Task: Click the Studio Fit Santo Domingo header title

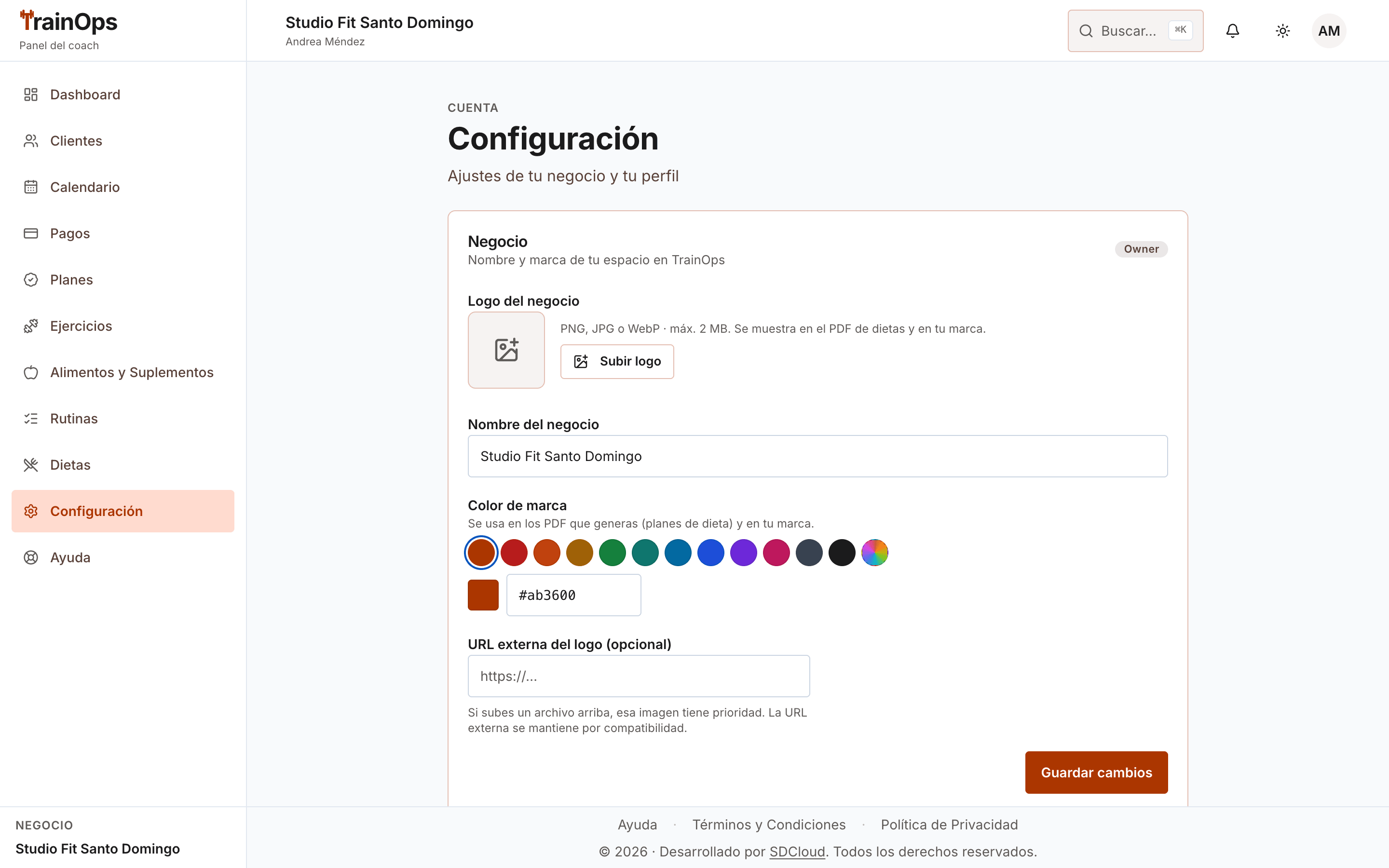Action: click(380, 22)
